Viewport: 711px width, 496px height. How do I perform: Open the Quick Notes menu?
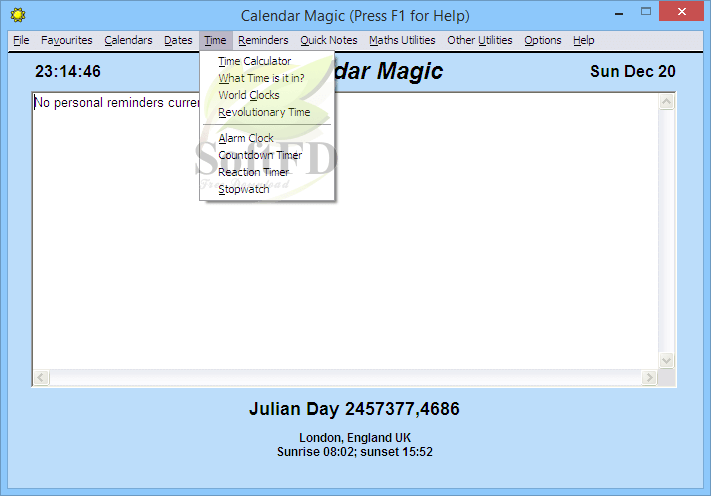tap(329, 40)
